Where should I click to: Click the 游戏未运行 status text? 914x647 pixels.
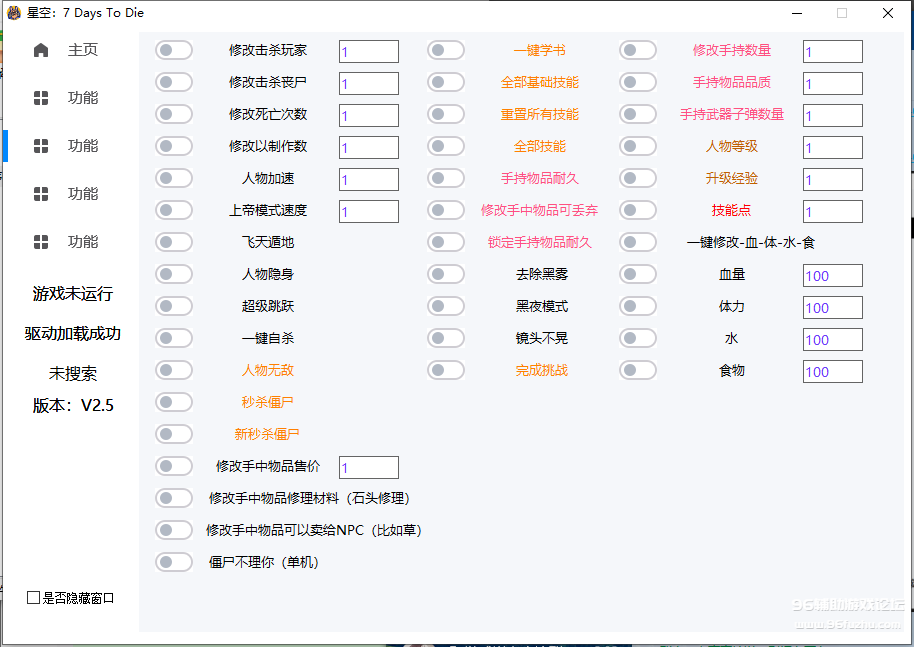pos(73,294)
